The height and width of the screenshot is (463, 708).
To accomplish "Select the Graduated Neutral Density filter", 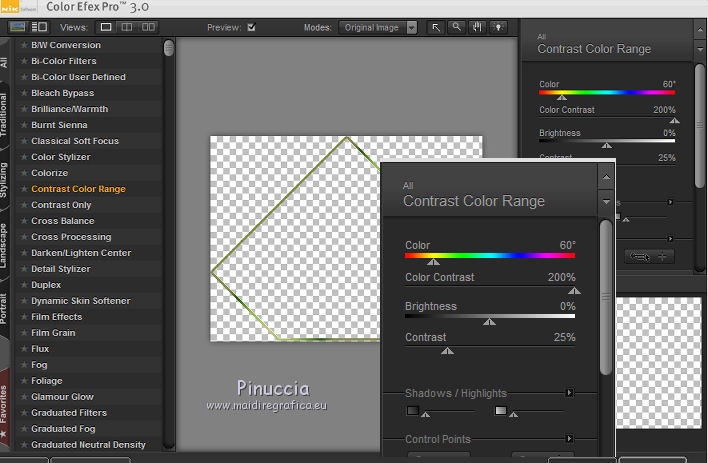I will pos(88,444).
